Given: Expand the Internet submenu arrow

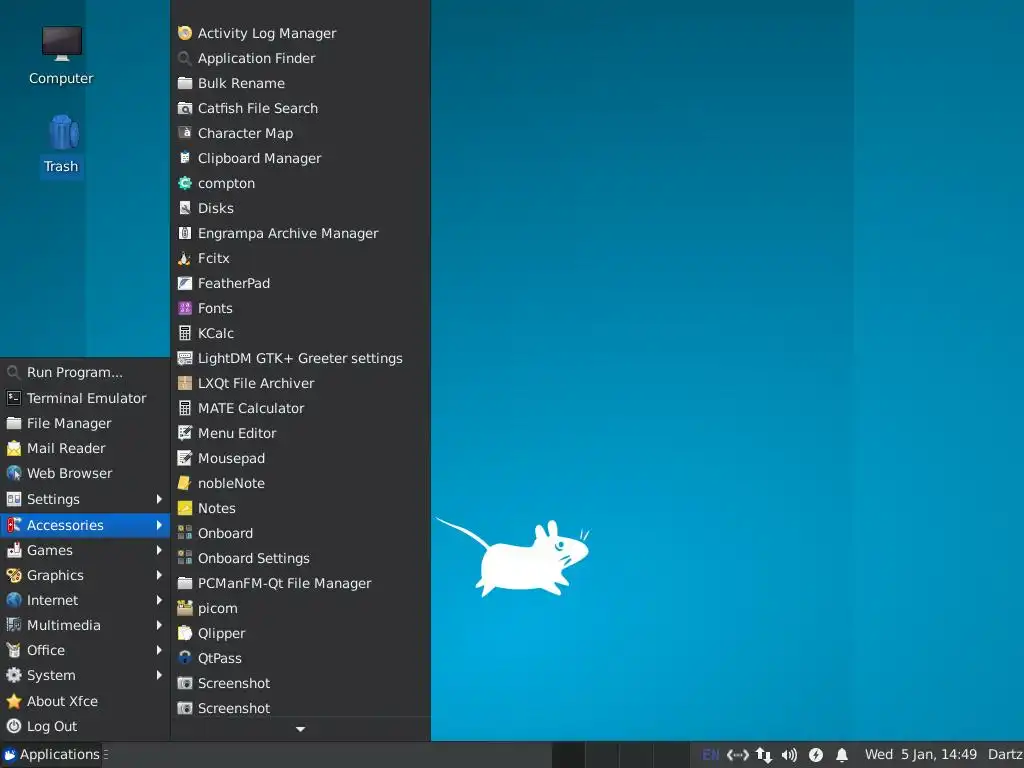Looking at the screenshot, I should click(x=159, y=600).
